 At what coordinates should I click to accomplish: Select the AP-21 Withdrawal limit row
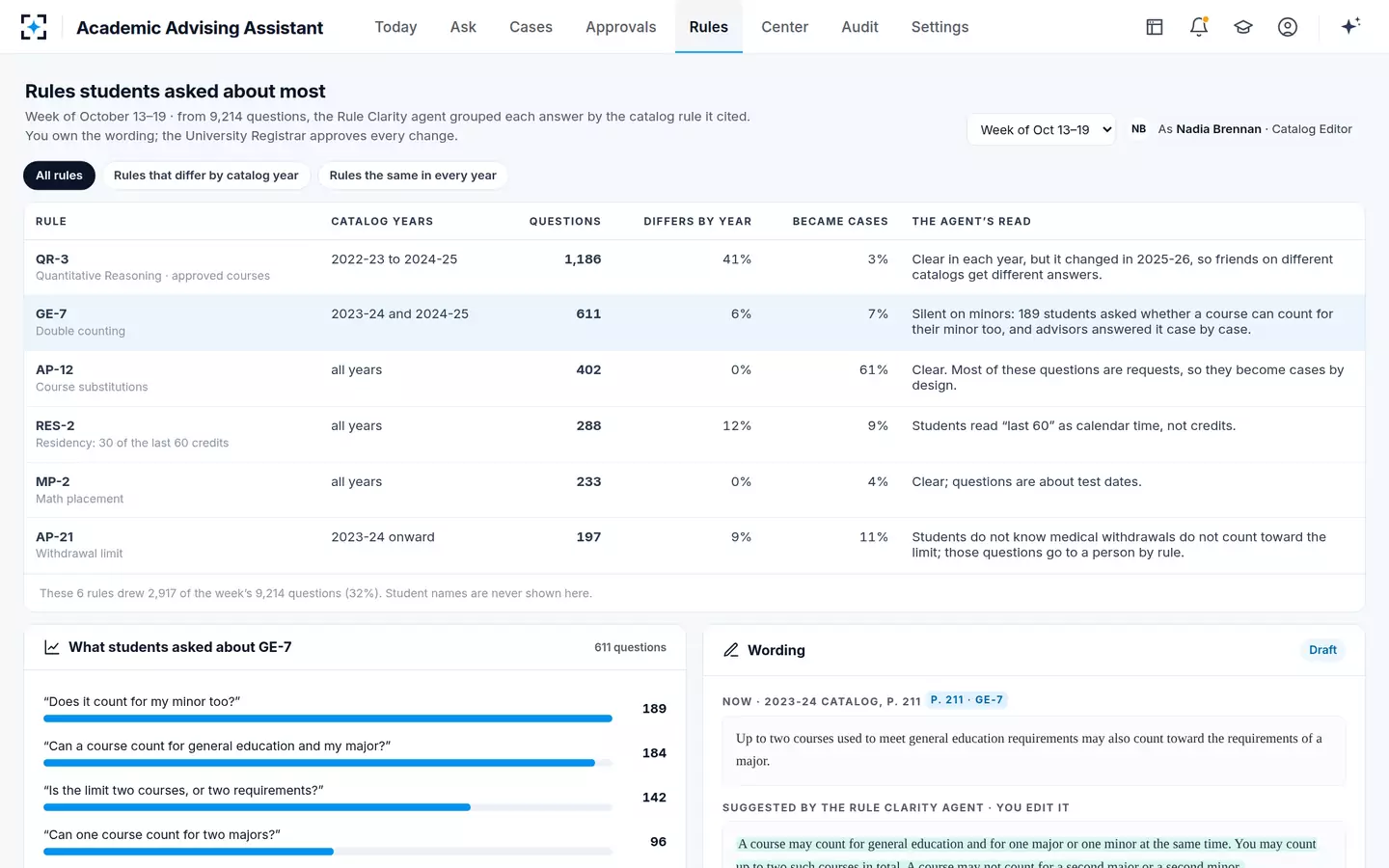click(694, 545)
